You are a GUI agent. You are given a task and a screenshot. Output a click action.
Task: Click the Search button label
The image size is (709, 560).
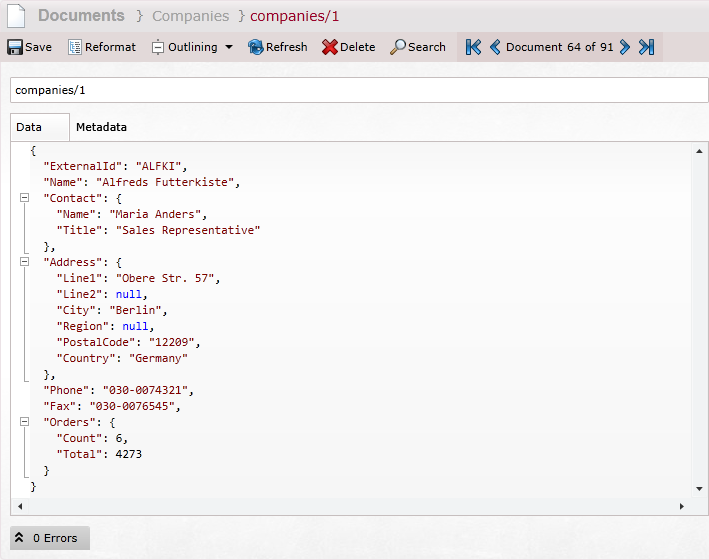[427, 47]
